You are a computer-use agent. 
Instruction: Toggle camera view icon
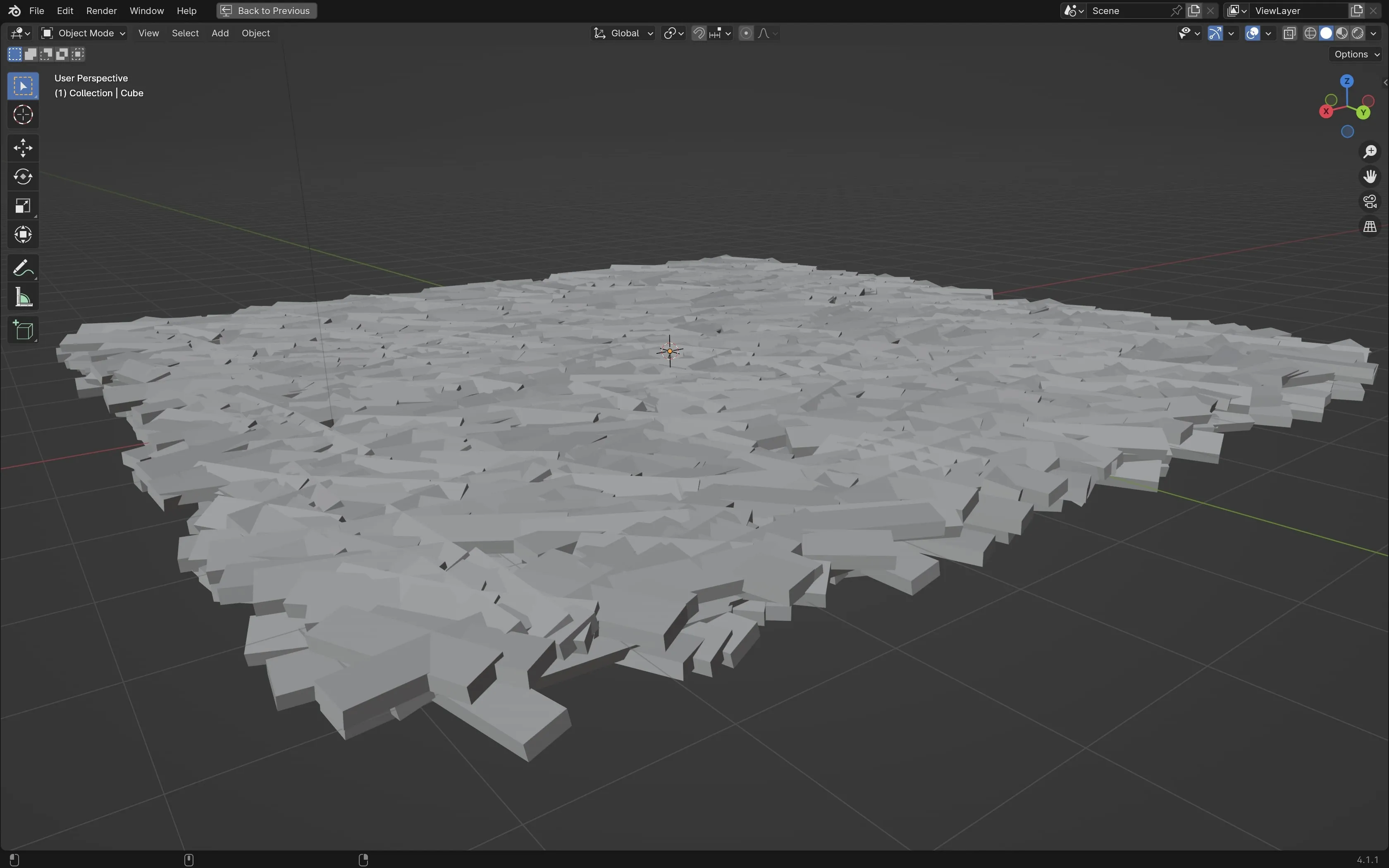click(1370, 202)
